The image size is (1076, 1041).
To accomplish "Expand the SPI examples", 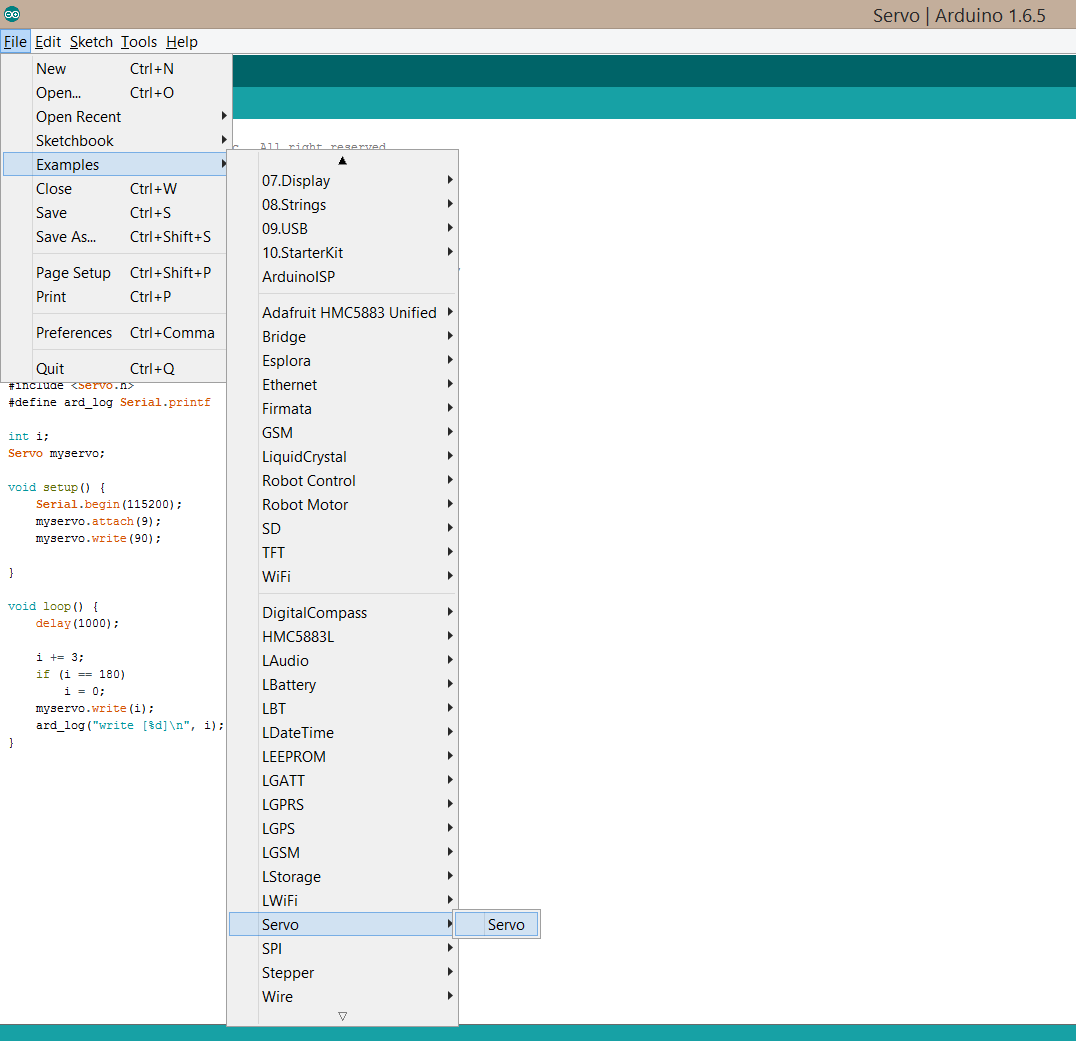I will (342, 949).
